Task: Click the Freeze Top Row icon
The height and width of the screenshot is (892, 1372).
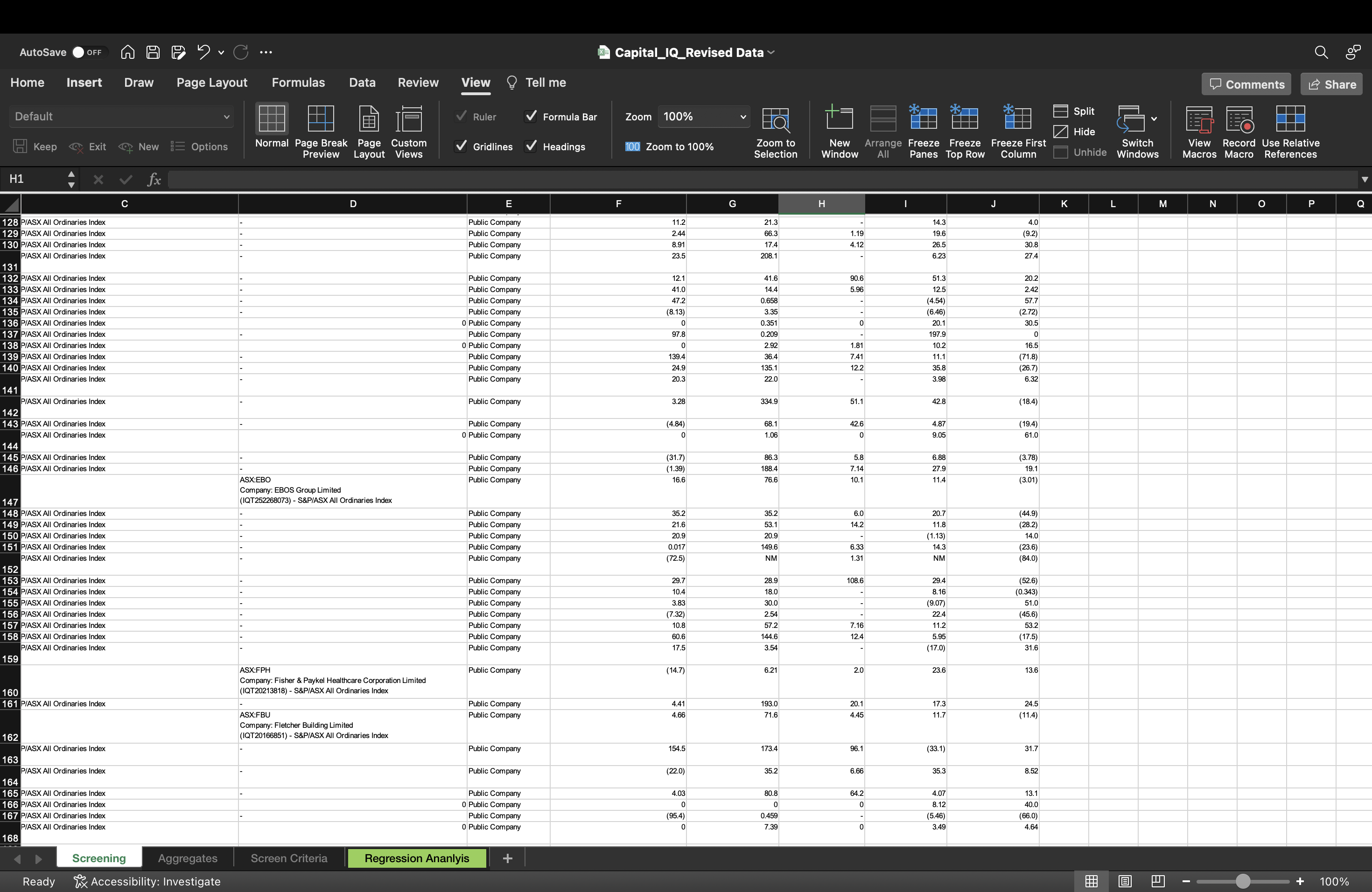Action: (x=965, y=118)
